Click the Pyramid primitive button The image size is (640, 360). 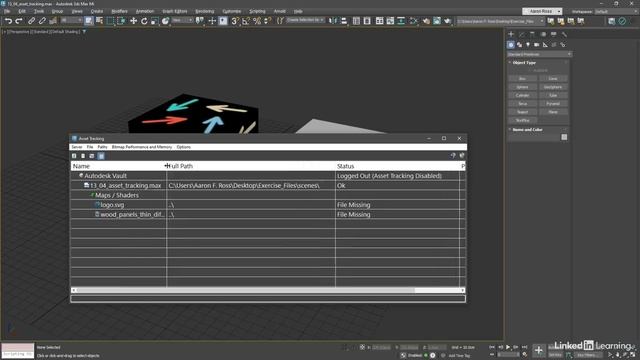coord(553,104)
